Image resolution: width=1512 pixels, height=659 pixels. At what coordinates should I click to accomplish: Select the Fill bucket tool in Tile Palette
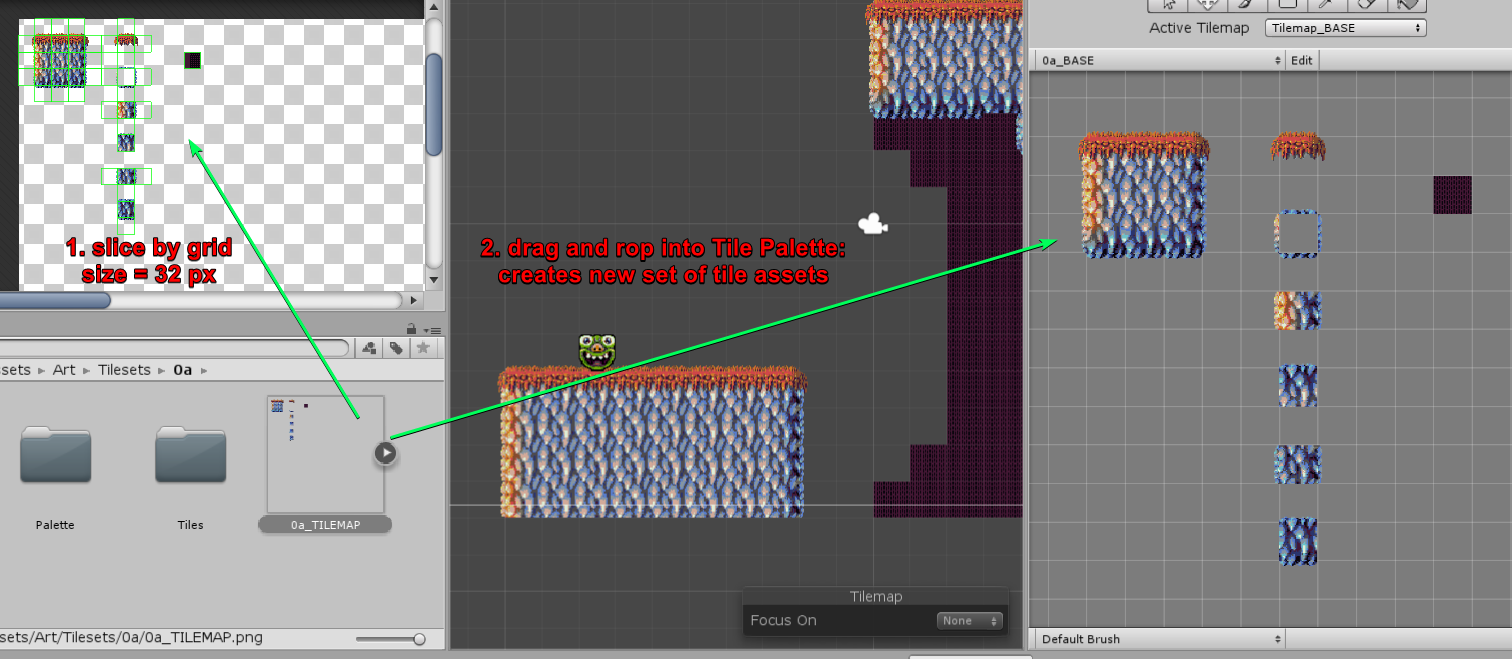coord(1407,5)
